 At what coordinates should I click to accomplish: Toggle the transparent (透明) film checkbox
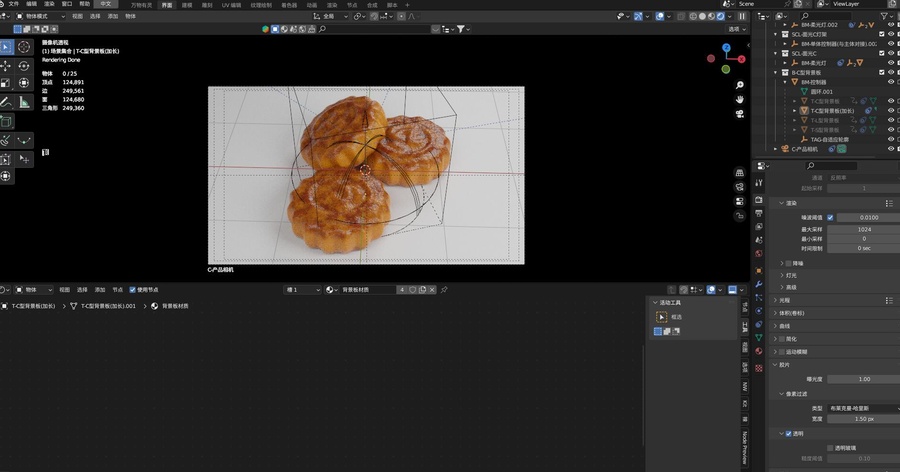tap(788, 434)
